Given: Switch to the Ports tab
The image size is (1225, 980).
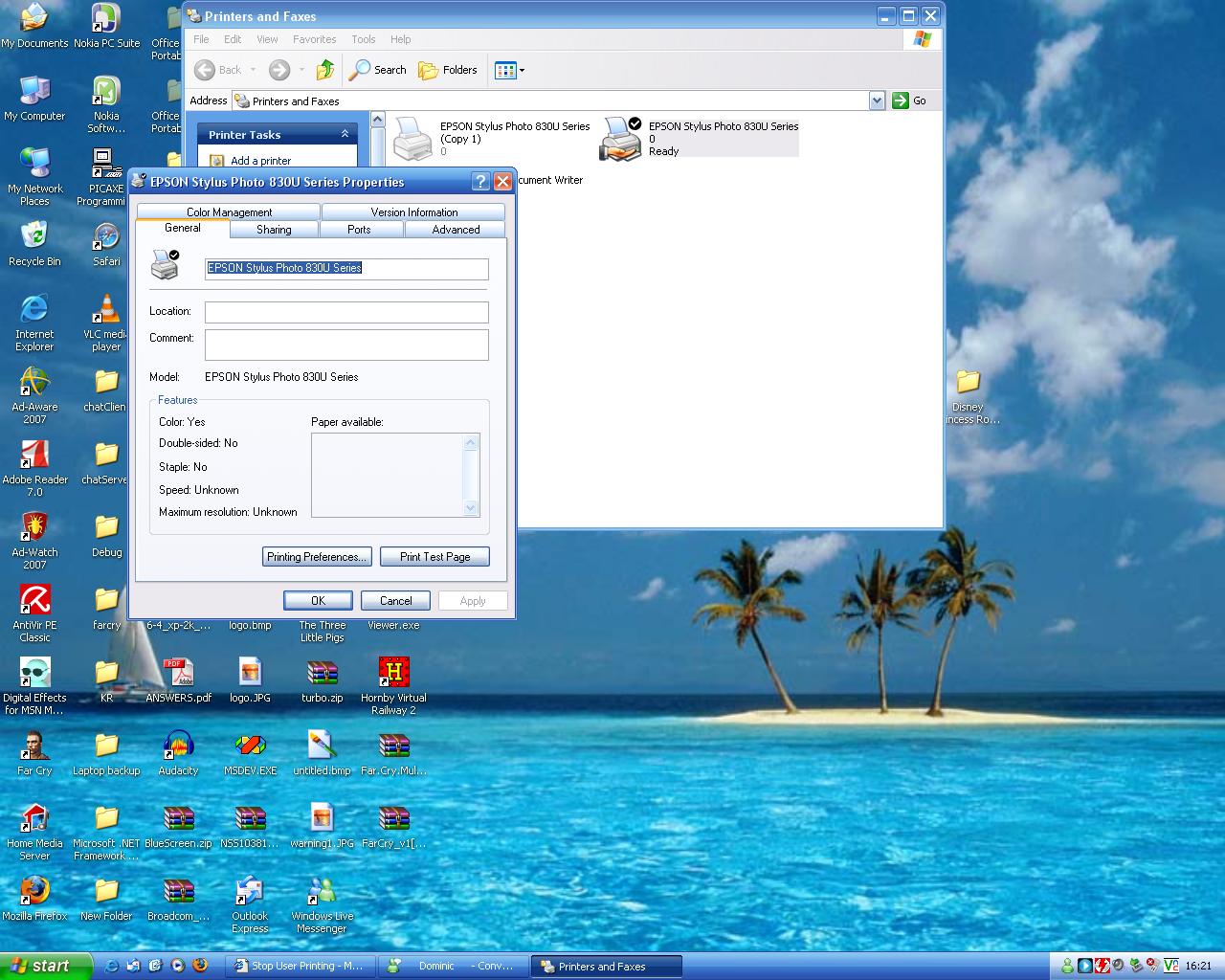Looking at the screenshot, I should click(359, 229).
